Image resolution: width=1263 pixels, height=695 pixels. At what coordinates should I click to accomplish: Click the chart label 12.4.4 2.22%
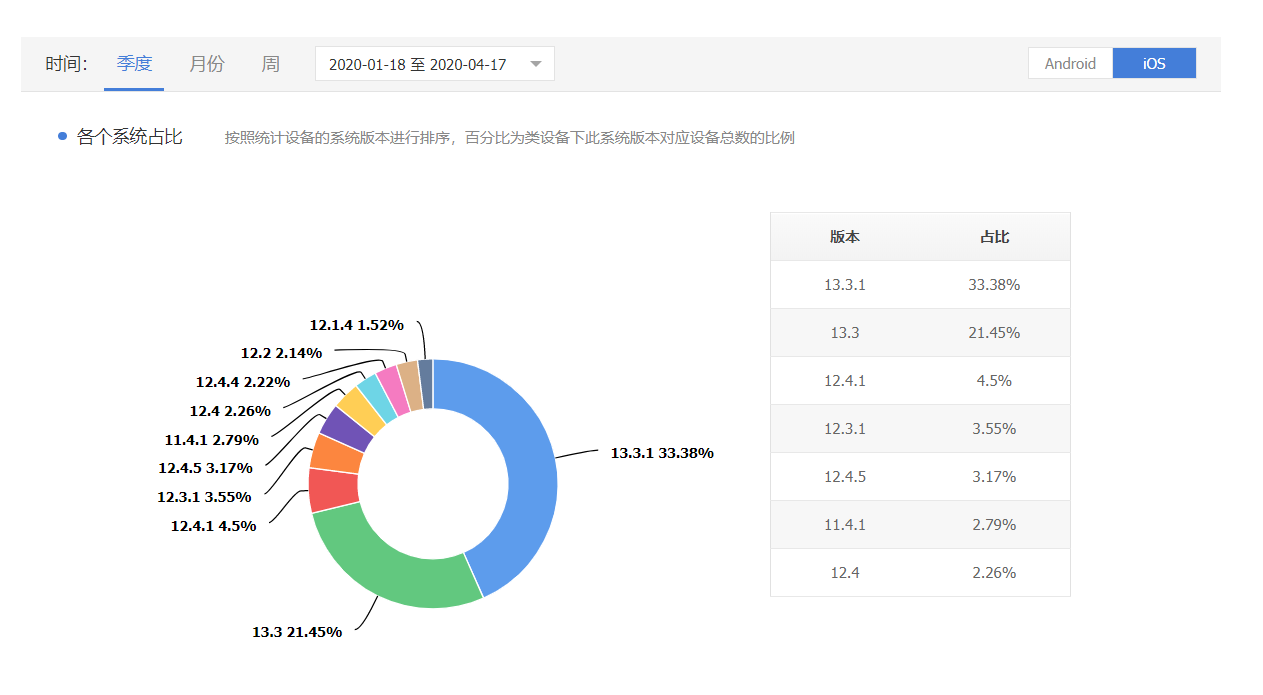243,381
